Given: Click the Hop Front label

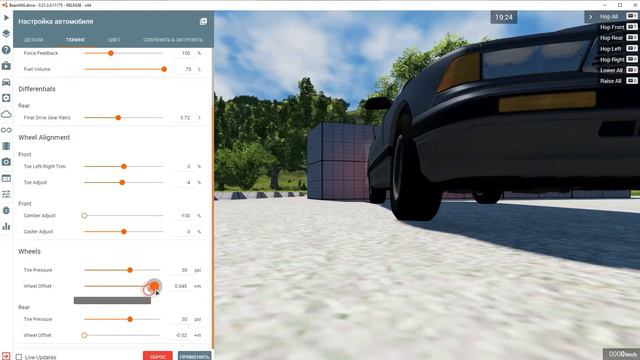Looking at the screenshot, I should tap(612, 27).
